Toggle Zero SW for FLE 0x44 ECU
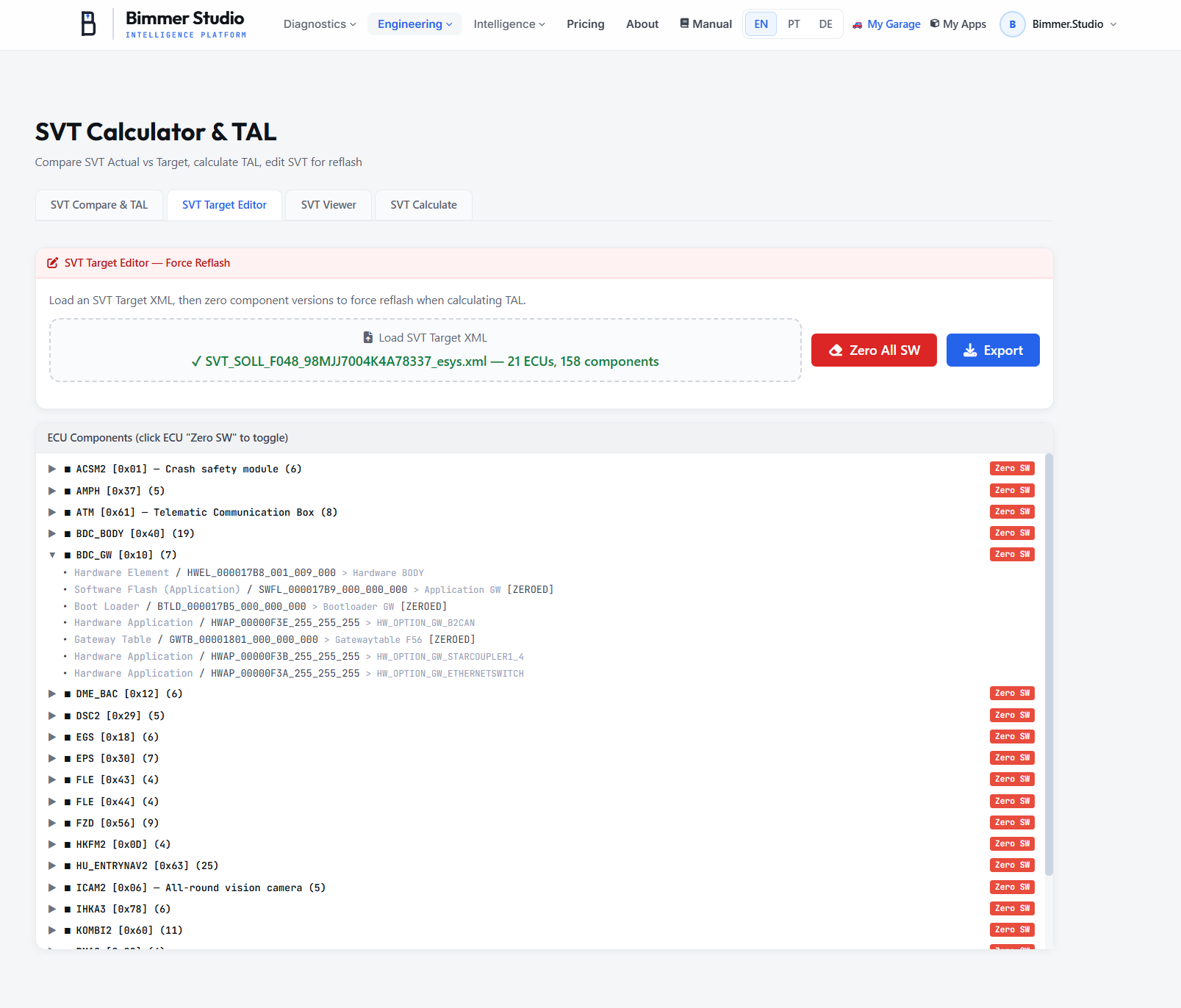 click(x=1012, y=801)
